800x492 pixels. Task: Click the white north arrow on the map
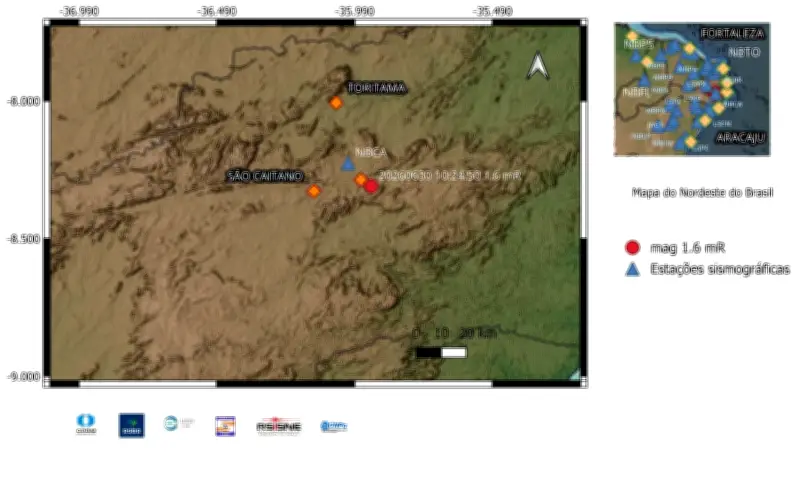point(537,65)
